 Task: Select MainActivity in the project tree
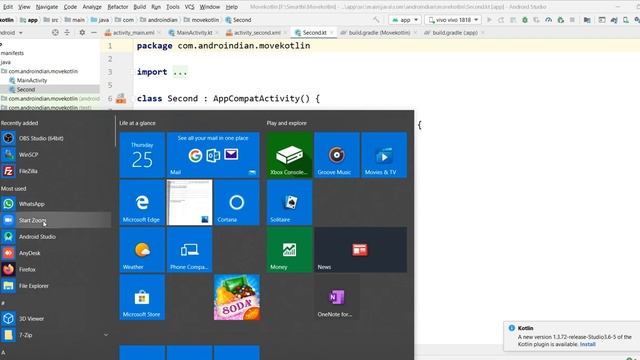pos(32,80)
